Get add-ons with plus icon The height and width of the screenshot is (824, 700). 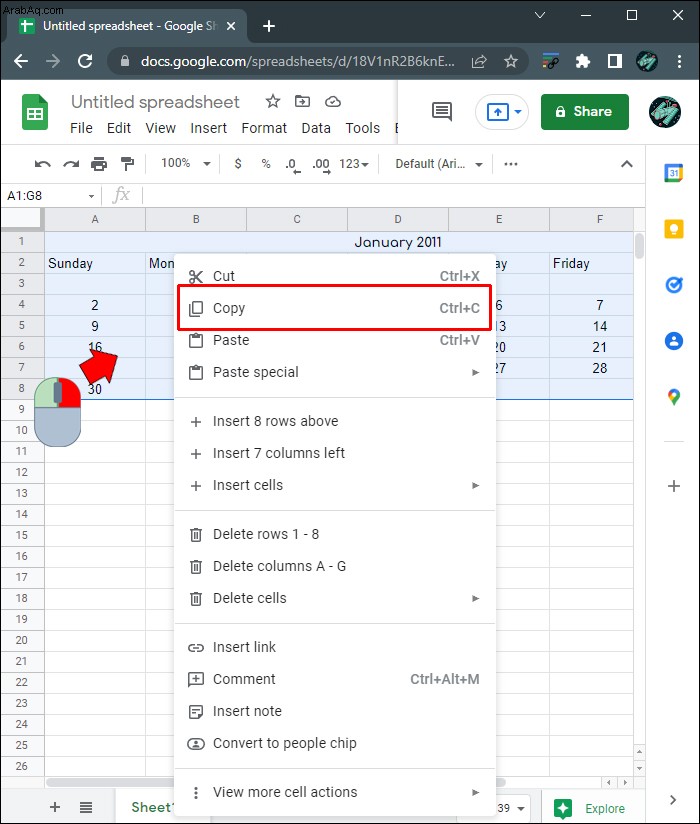(674, 486)
